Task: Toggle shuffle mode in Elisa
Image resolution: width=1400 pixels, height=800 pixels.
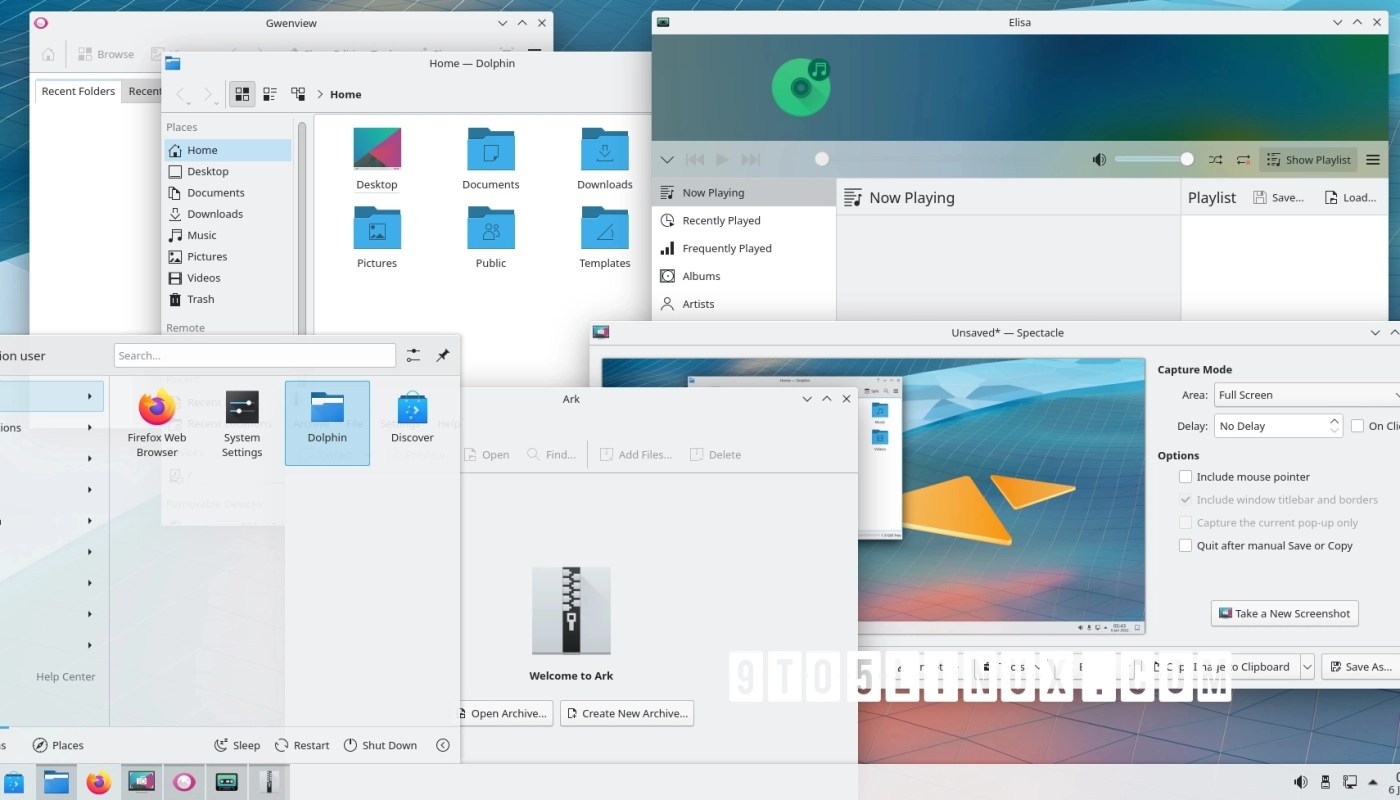Action: pos(1215,160)
